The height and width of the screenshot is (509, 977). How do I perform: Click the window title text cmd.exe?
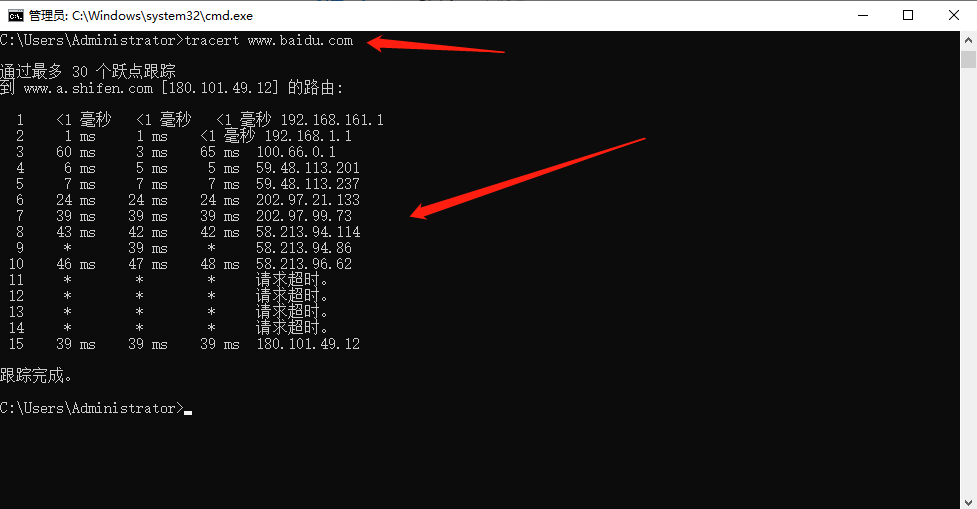(141, 16)
